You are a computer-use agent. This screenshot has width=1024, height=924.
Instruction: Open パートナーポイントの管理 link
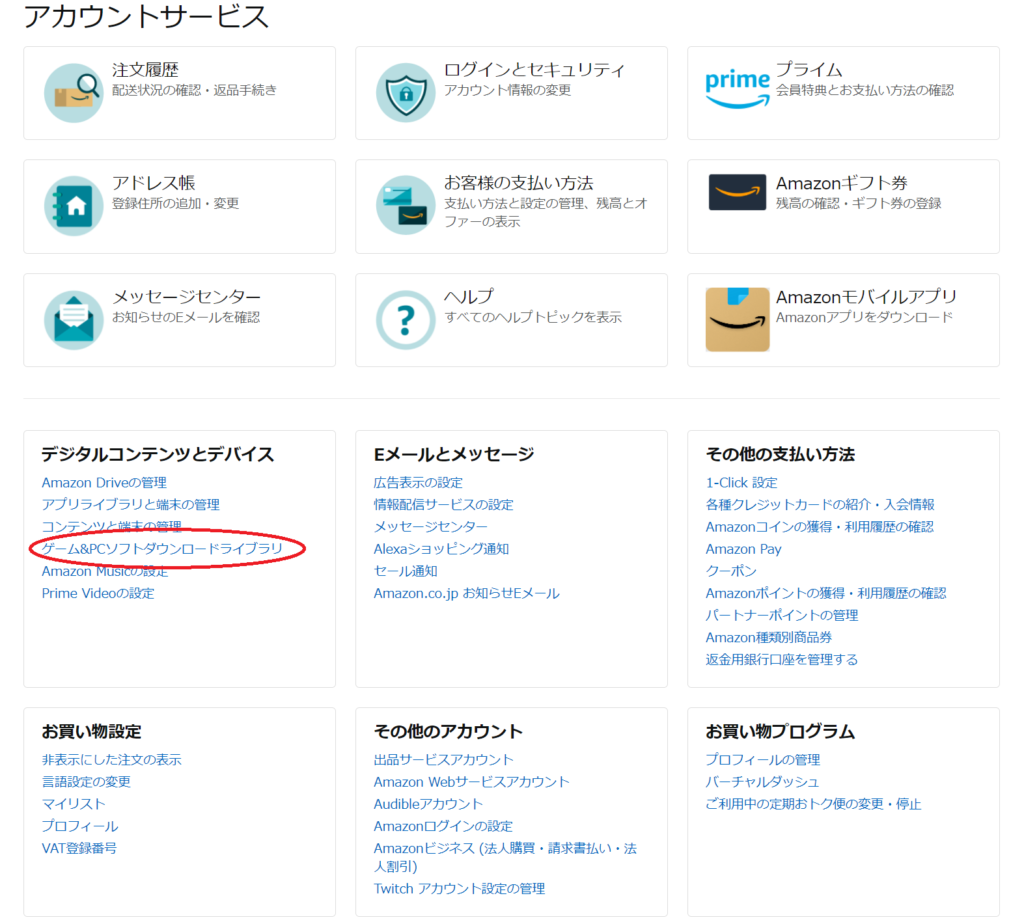click(x=782, y=615)
